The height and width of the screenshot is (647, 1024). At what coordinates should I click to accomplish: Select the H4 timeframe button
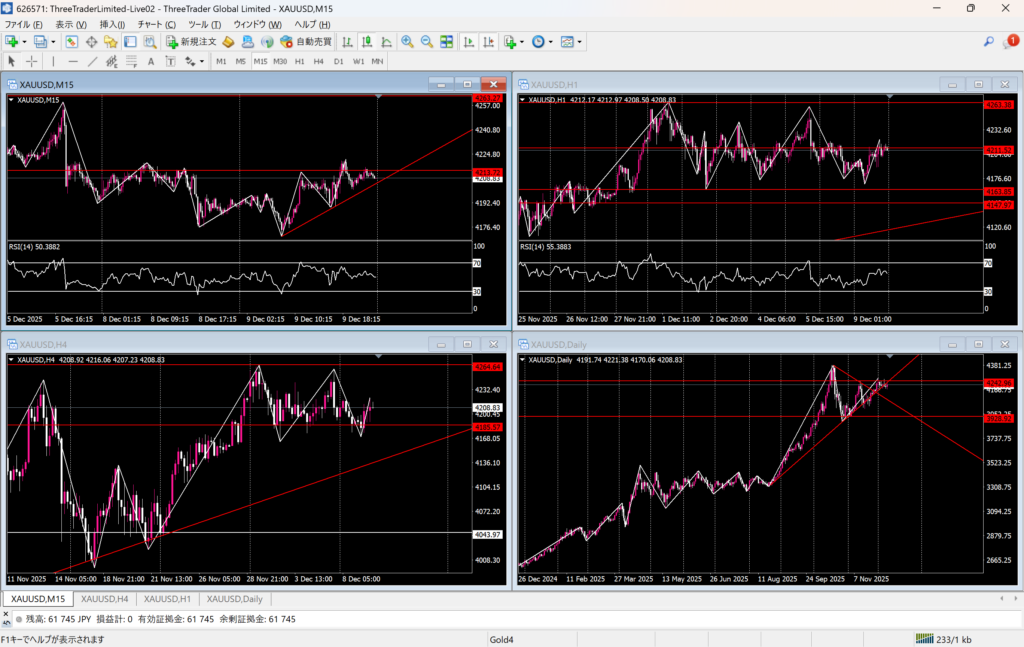[x=319, y=61]
